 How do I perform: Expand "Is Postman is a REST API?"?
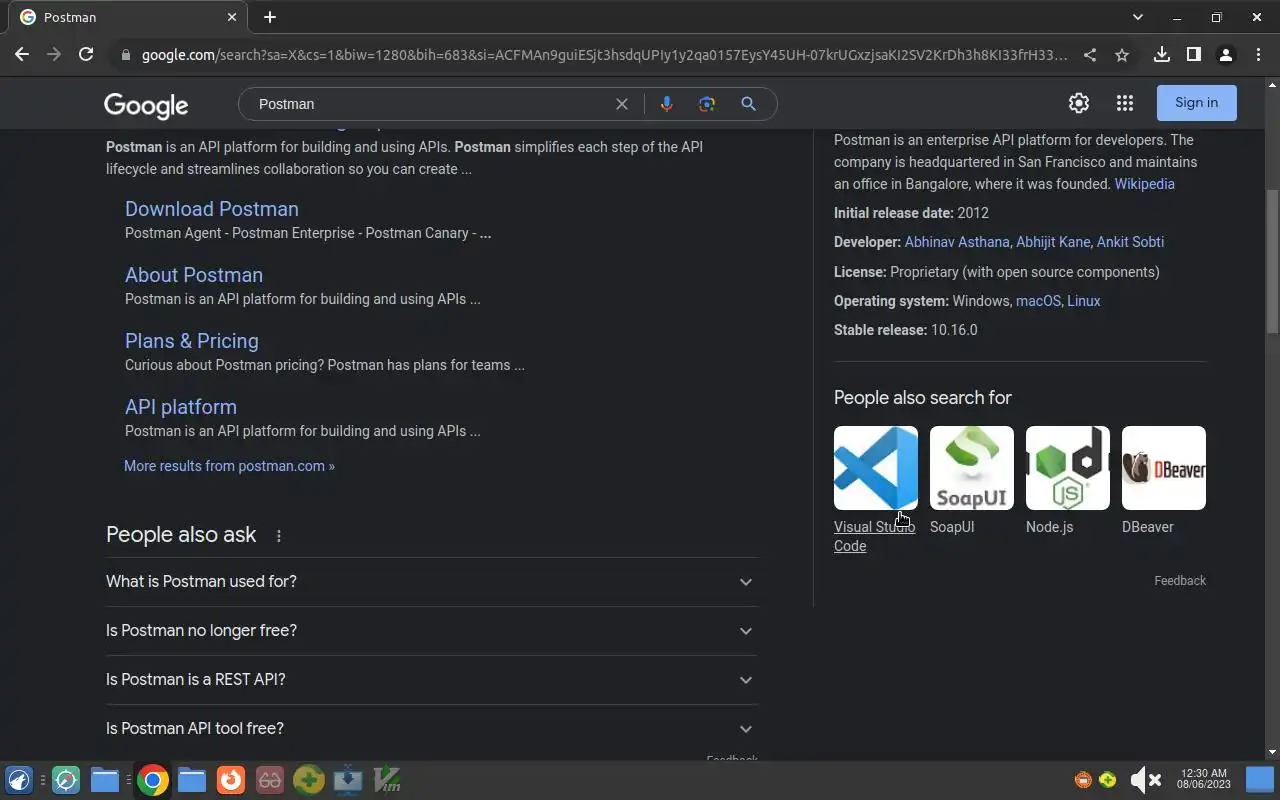[x=431, y=680]
